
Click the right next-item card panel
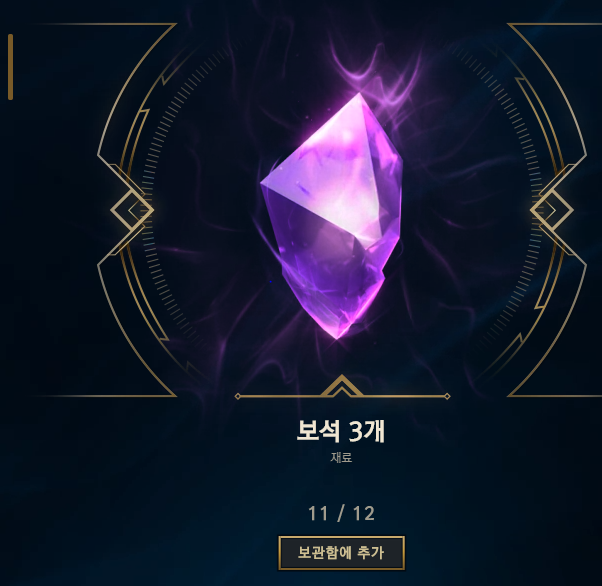click(x=555, y=210)
